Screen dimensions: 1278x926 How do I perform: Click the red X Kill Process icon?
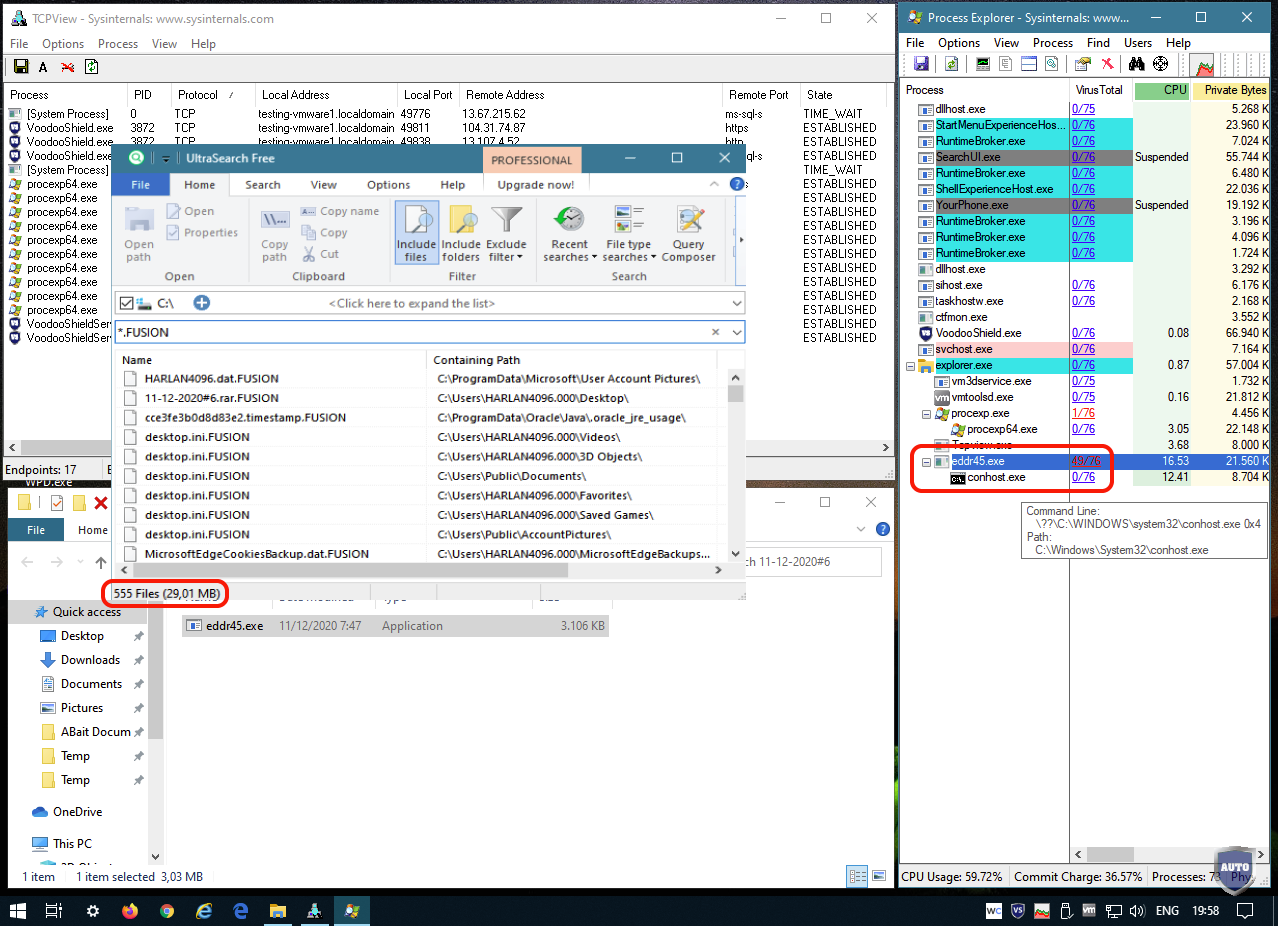[x=1107, y=64]
